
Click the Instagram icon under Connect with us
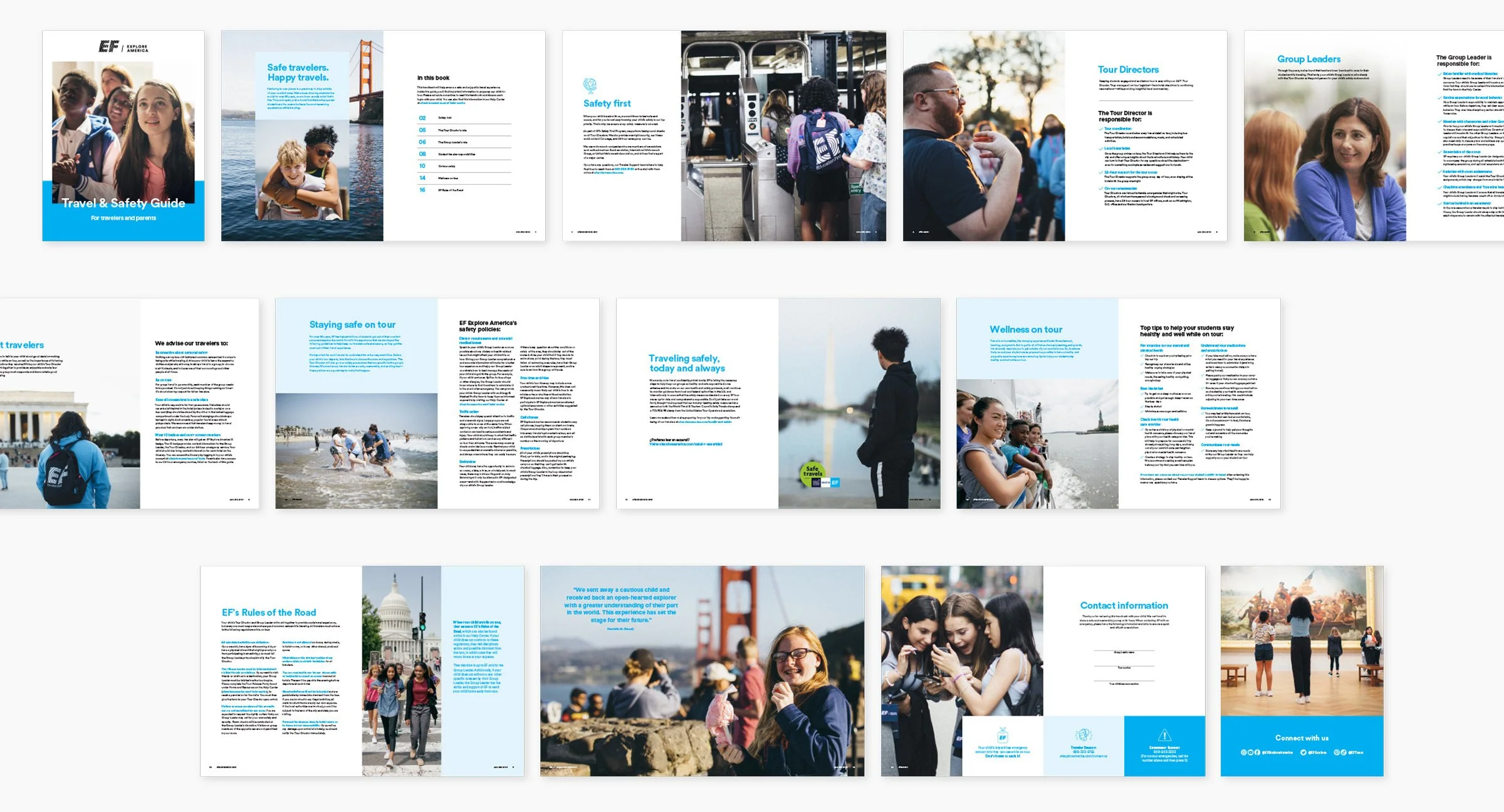click(1244, 752)
